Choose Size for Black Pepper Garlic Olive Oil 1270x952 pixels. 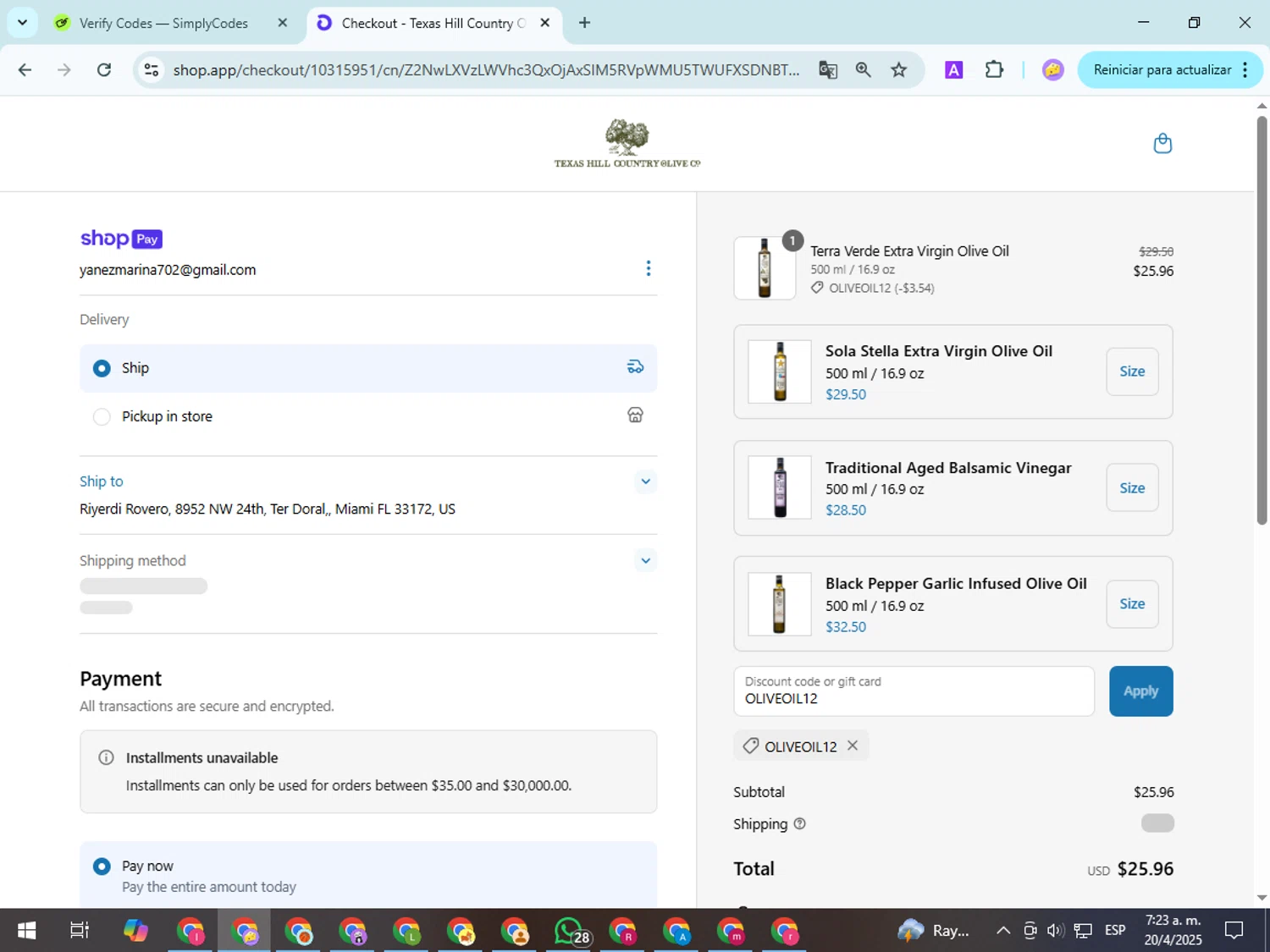1132,604
